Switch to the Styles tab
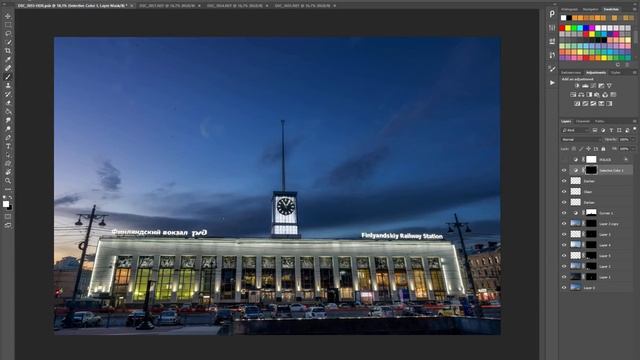Screen dimensions: 640x360 (x=616, y=73)
